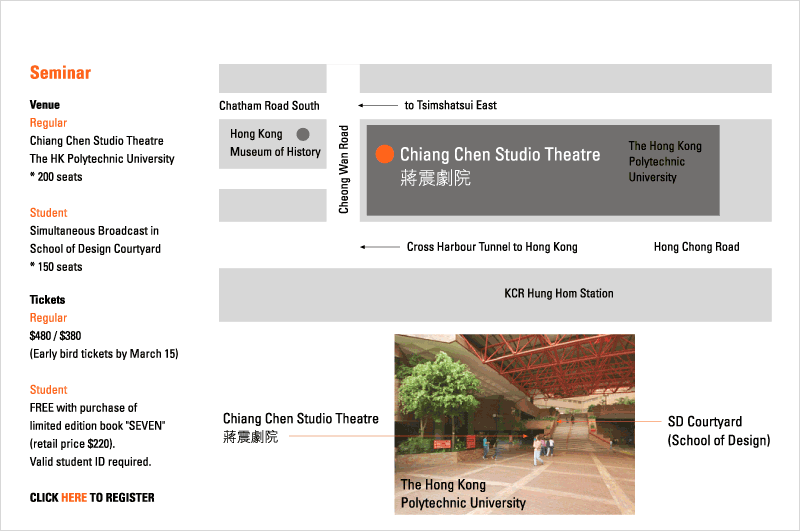
Task: Click the Cross Harbour Tunnel arrow
Action: click(x=379, y=247)
